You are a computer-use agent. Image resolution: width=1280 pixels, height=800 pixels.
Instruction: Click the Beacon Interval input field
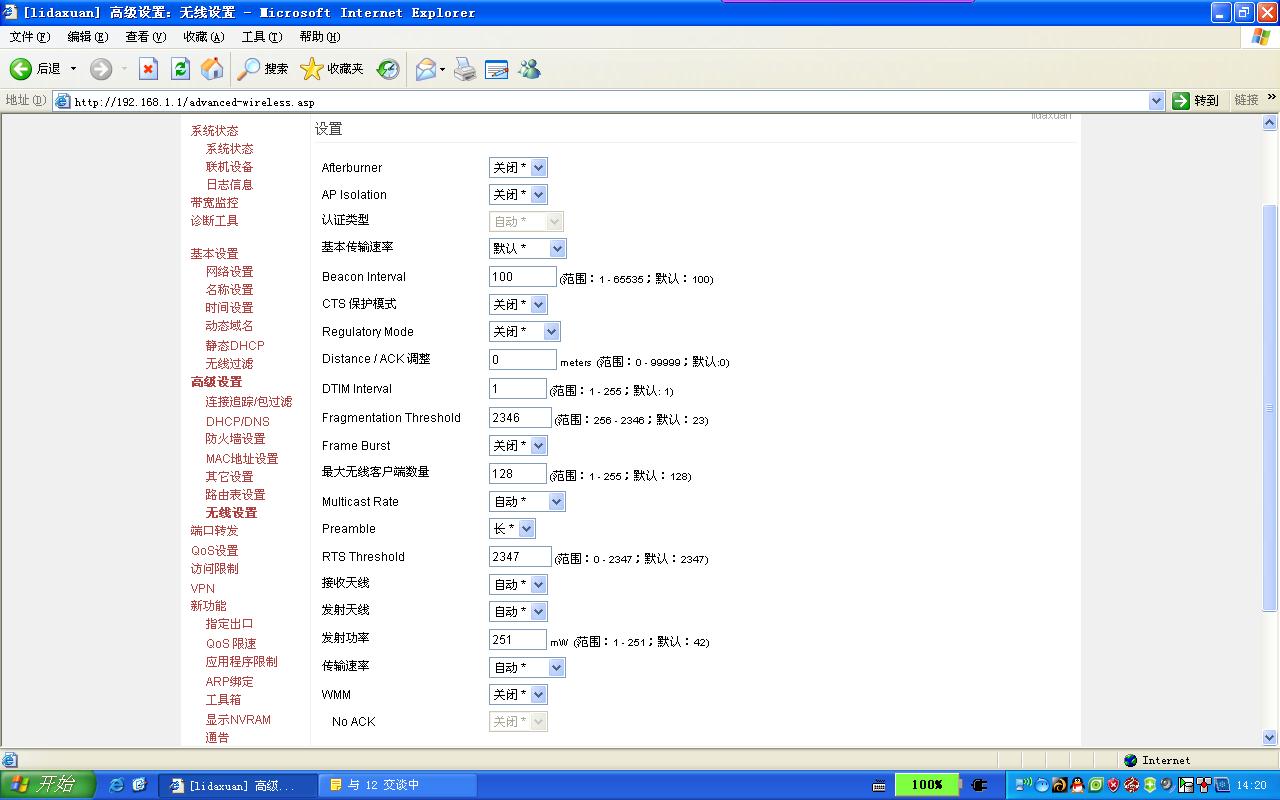[x=523, y=276]
